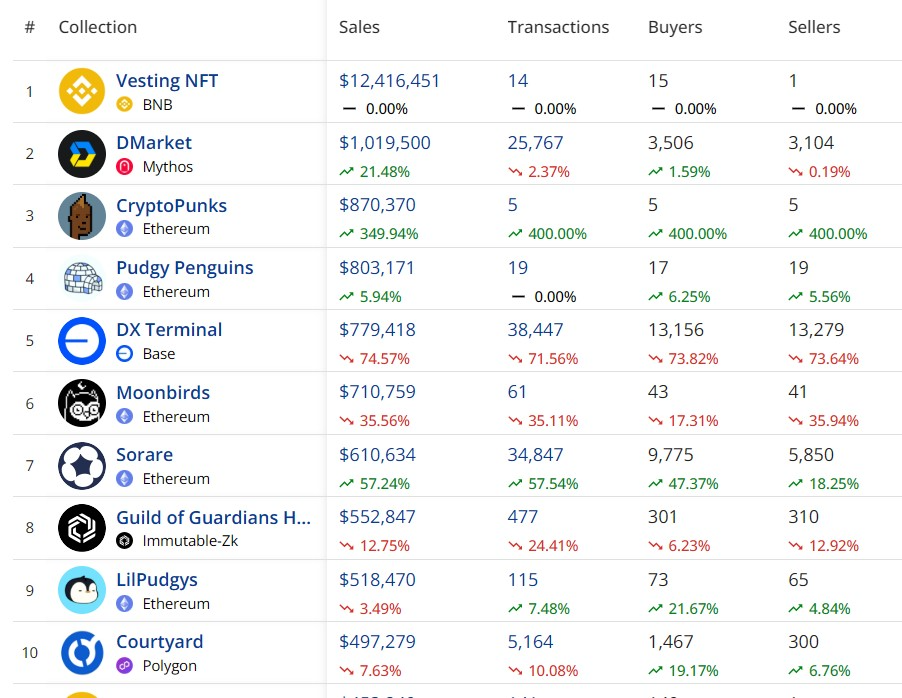Click the Vesting NFT collection logo
The width and height of the screenshot is (902, 698).
pos(81,91)
